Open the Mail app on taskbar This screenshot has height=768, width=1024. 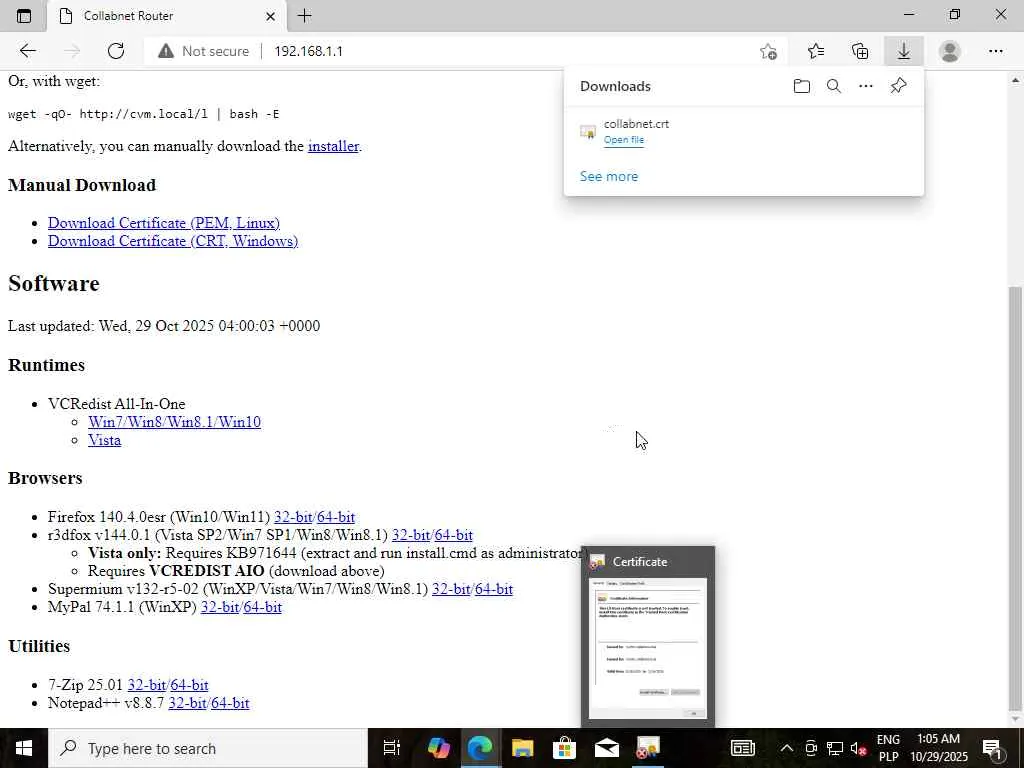click(x=607, y=748)
